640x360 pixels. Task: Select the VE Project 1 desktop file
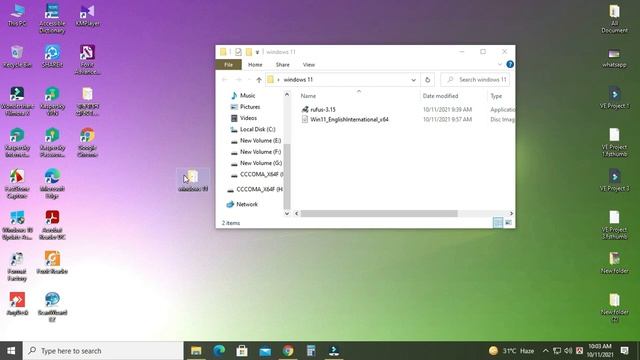point(614,98)
